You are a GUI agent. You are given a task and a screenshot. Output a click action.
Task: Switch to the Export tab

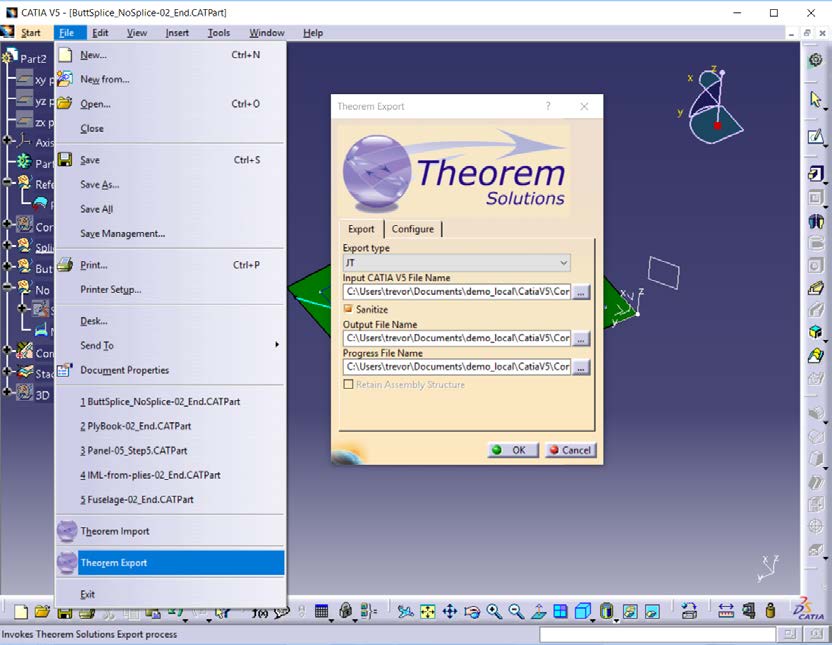coord(361,229)
